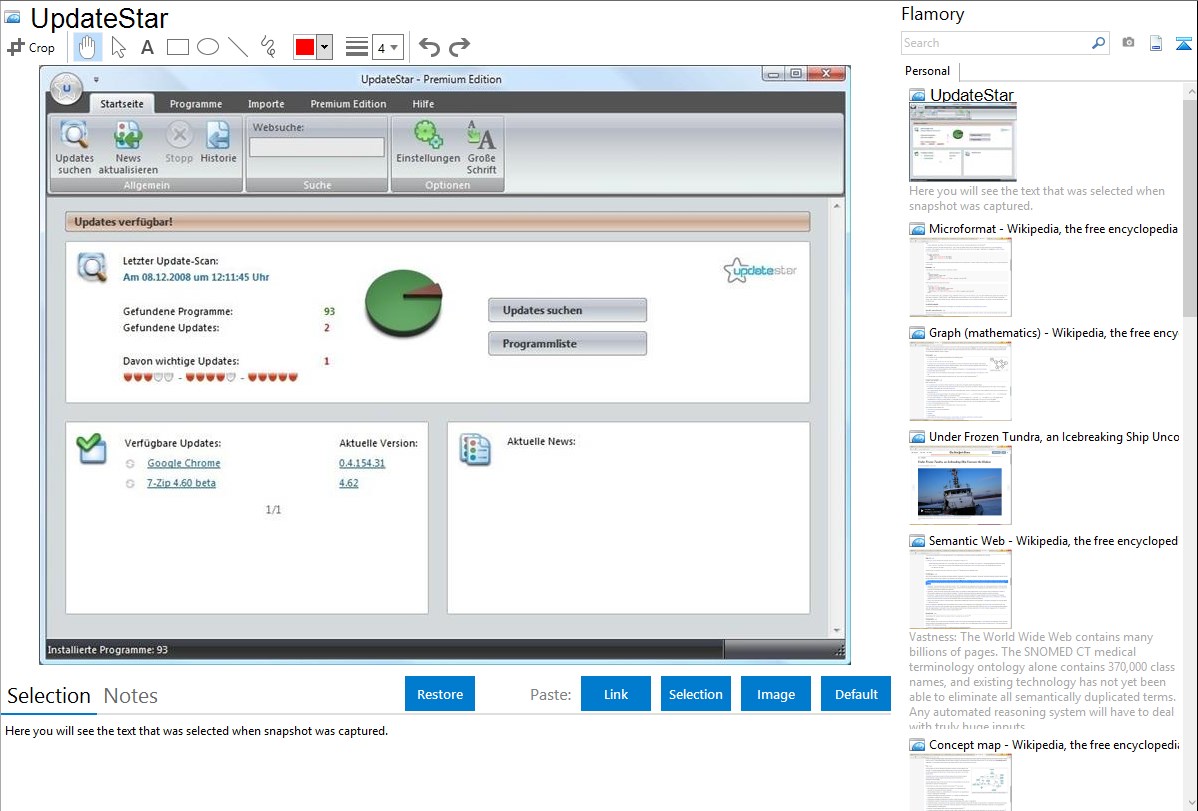Click the Flamory search field

[995, 43]
